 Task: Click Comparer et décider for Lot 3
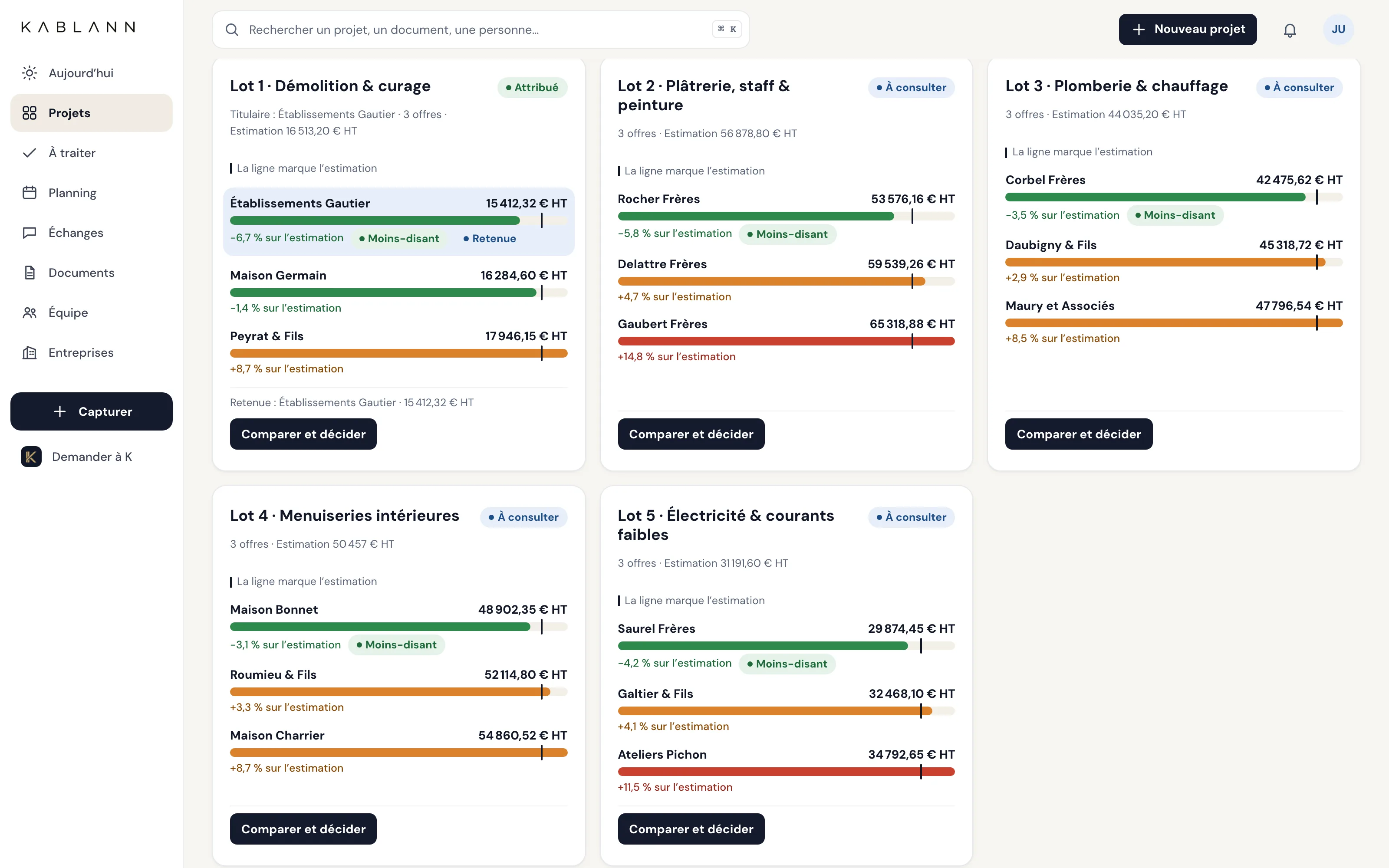pos(1079,434)
